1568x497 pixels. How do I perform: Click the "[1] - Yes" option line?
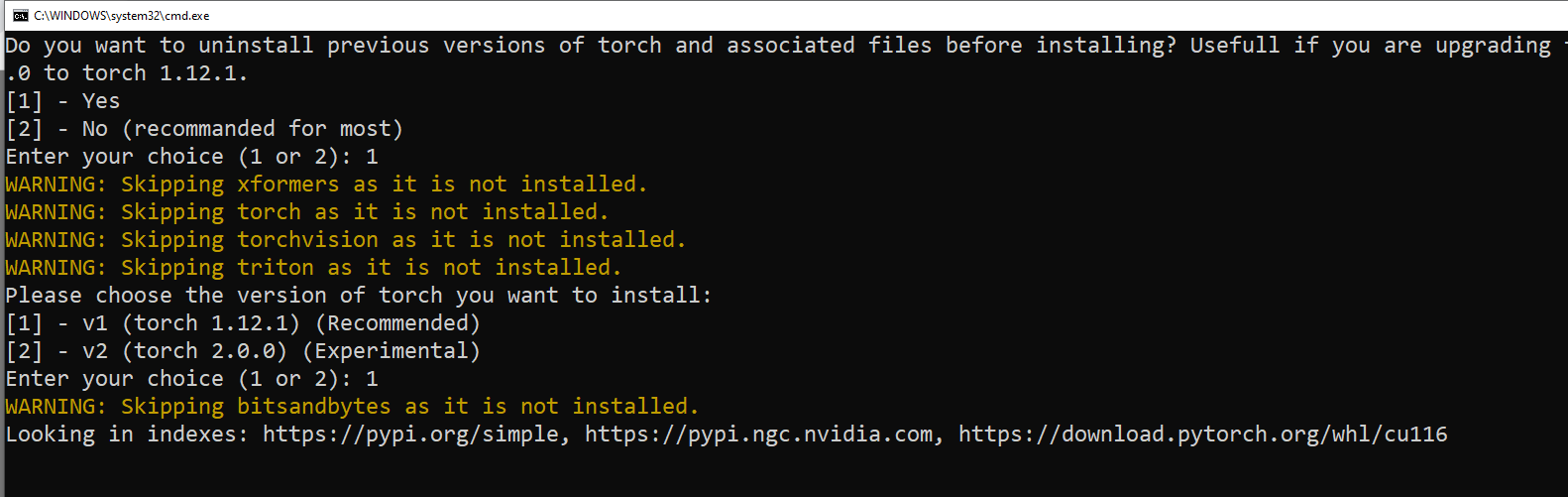tap(62, 101)
